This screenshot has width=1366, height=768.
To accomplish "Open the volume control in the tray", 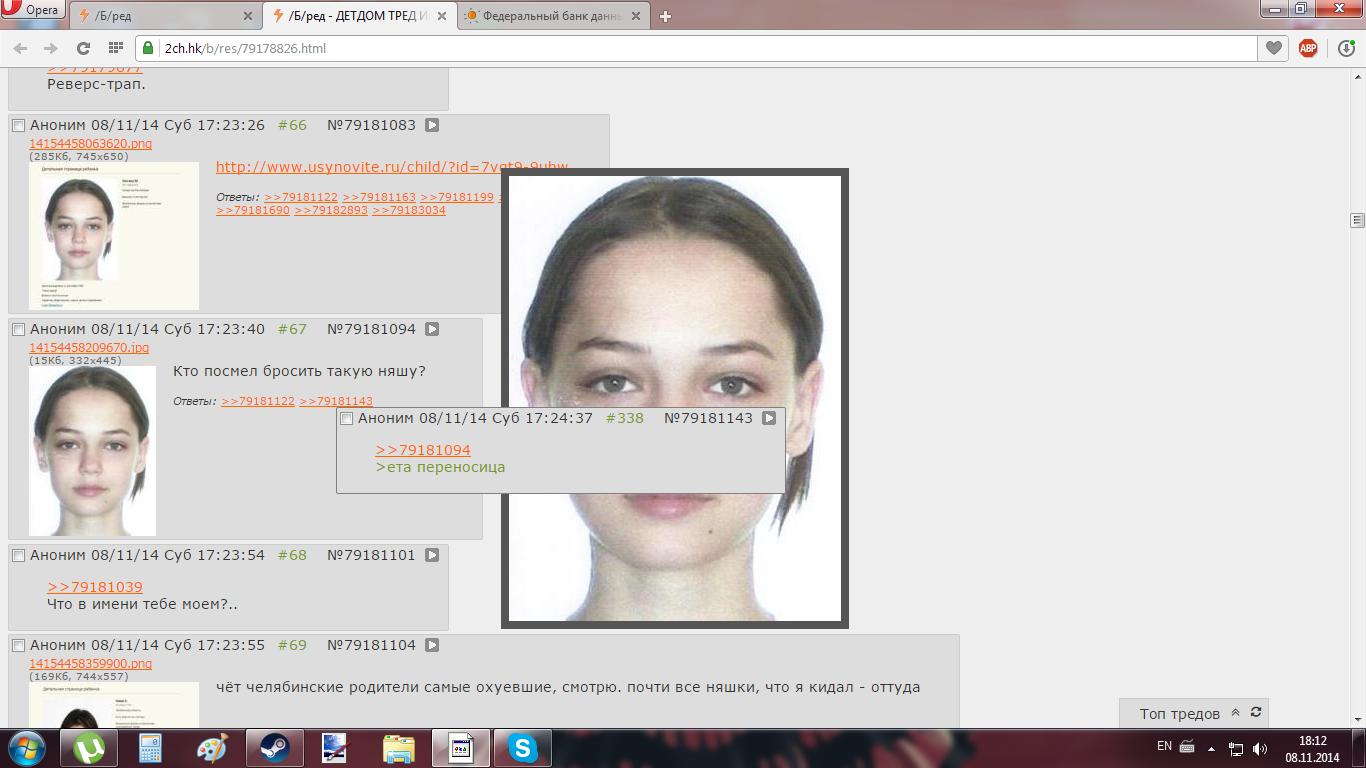I will [x=1260, y=748].
